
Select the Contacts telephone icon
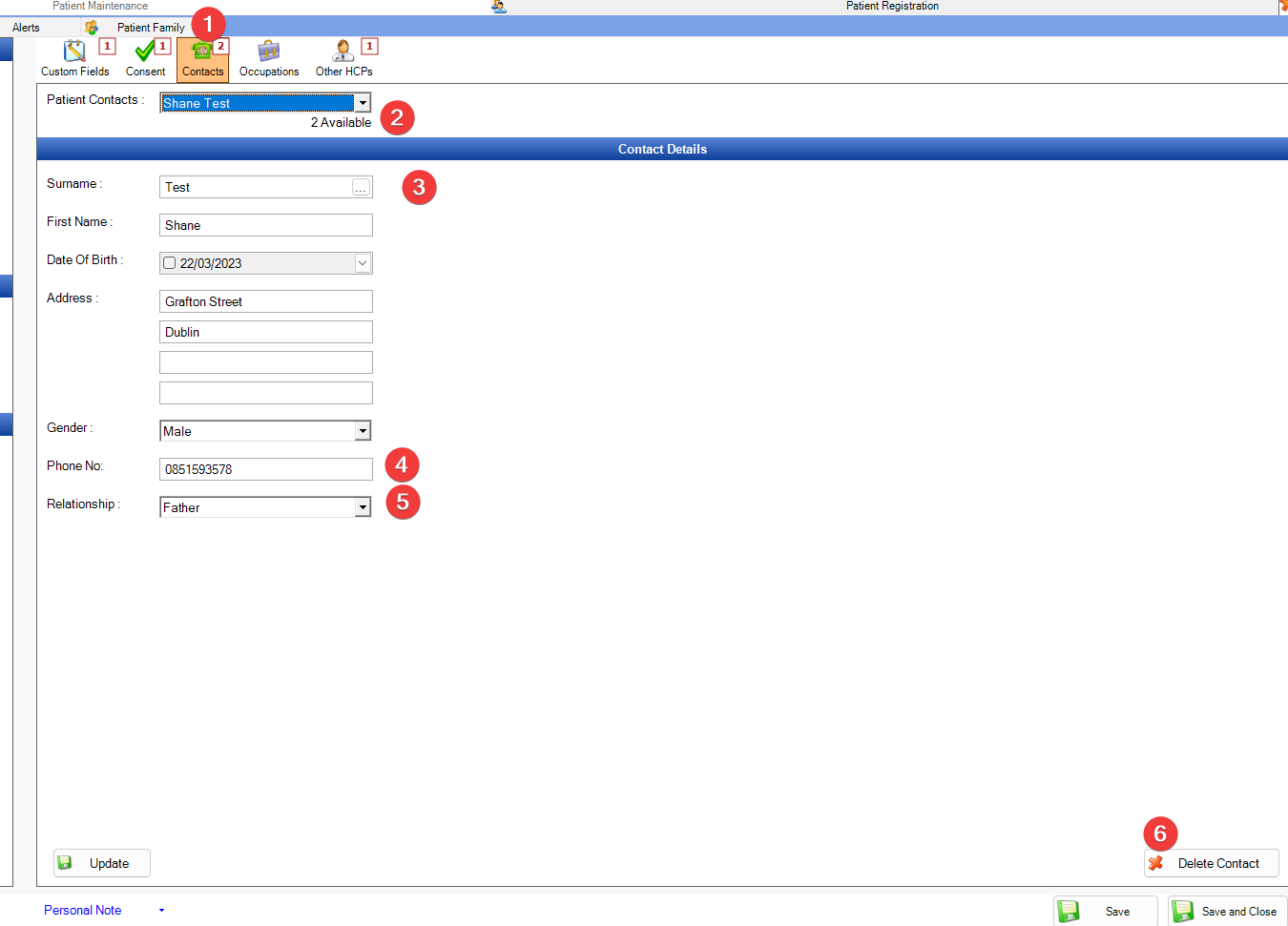tap(202, 51)
